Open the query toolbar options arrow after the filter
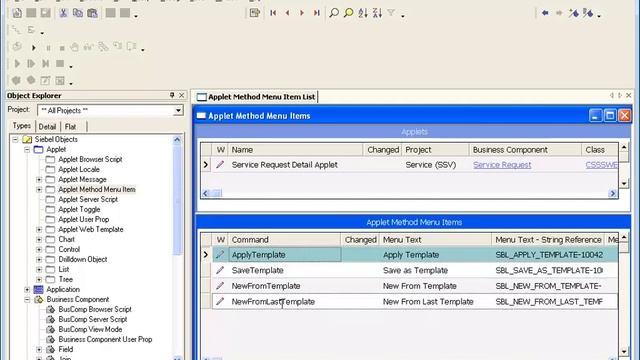Screen dimensions: 640x360 pos(402,16)
